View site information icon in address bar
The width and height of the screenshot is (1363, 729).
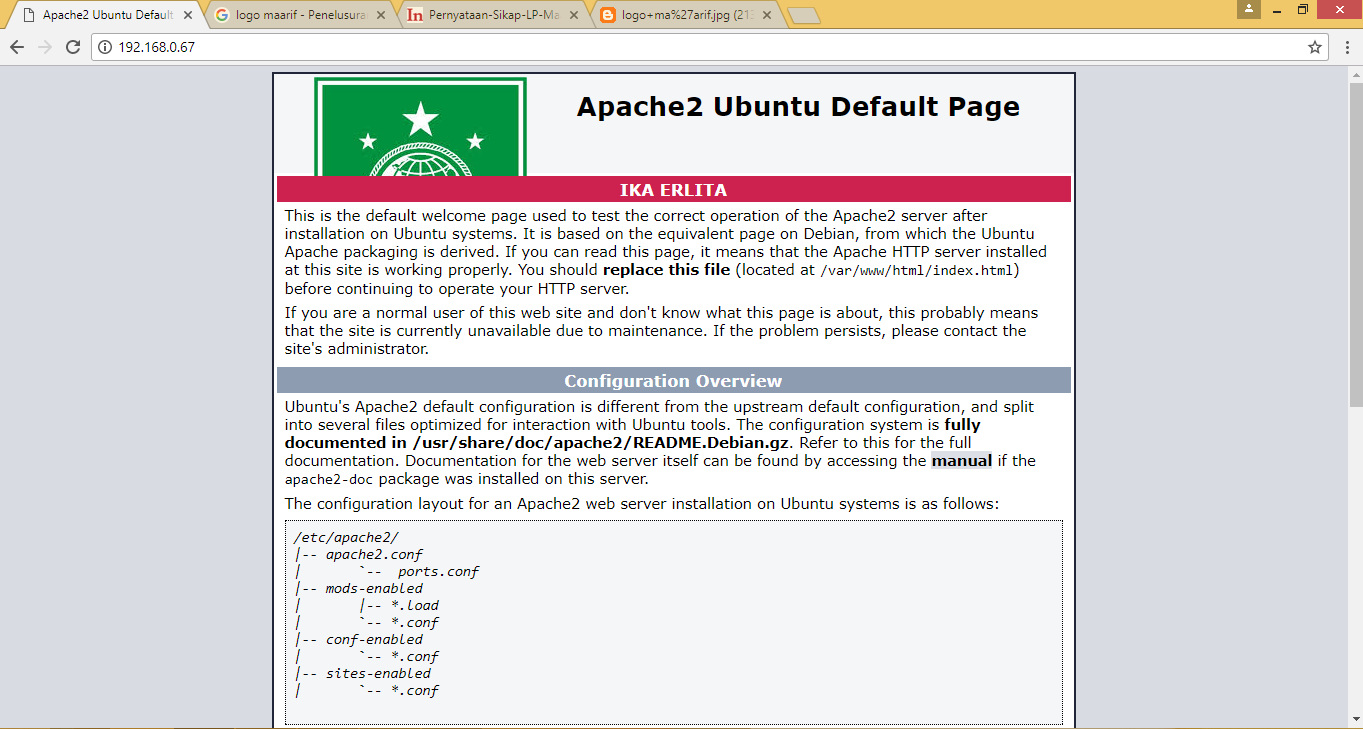(106, 47)
